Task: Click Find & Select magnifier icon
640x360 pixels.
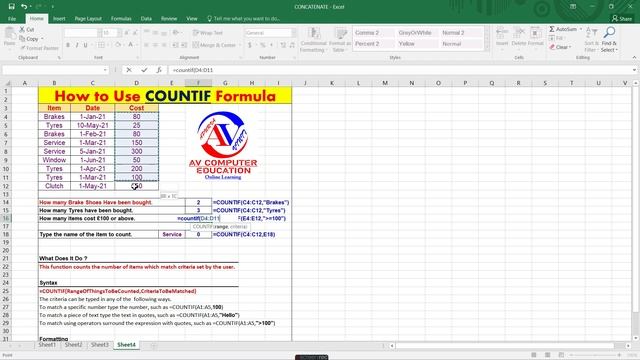Action: tap(609, 33)
